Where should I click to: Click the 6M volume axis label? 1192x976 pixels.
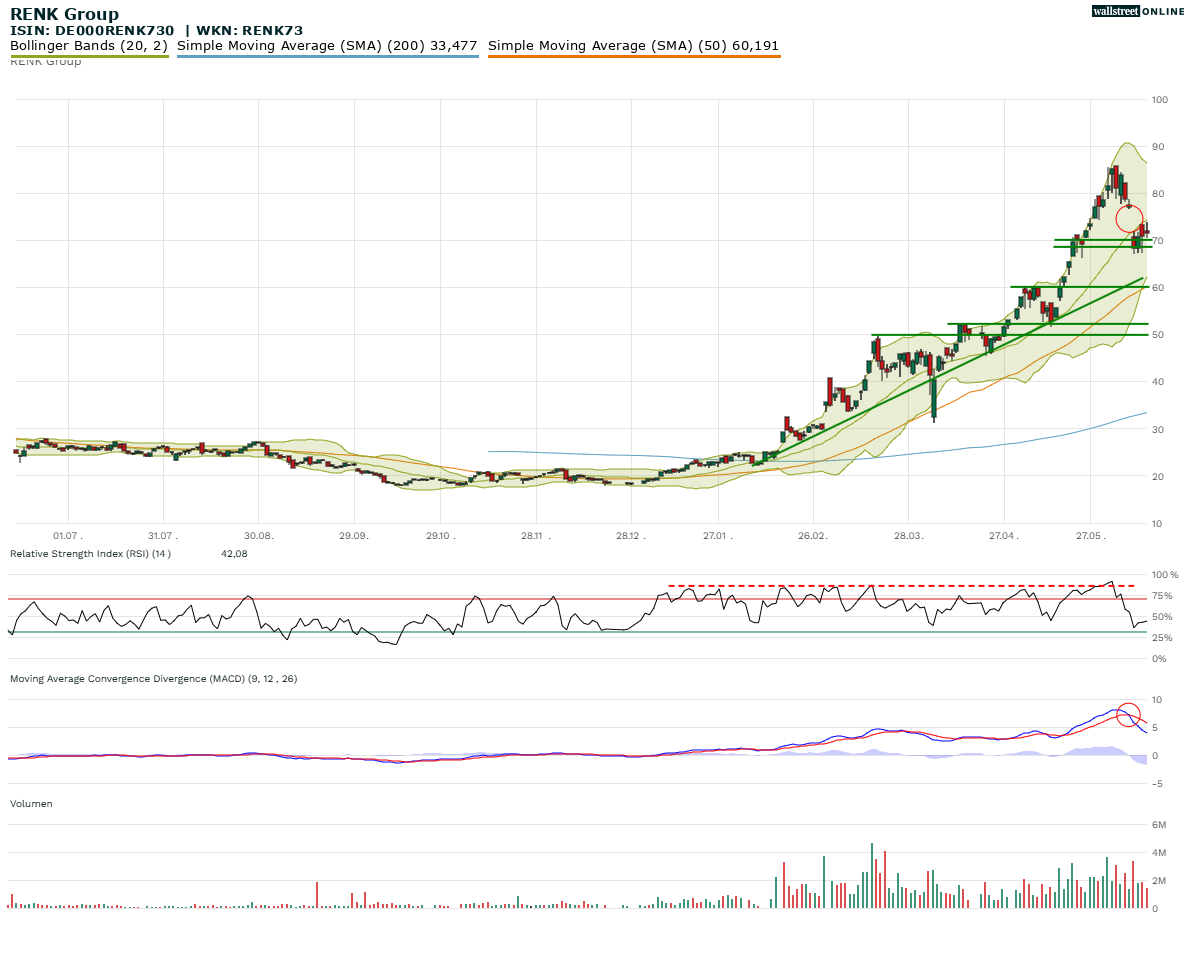coord(1159,825)
